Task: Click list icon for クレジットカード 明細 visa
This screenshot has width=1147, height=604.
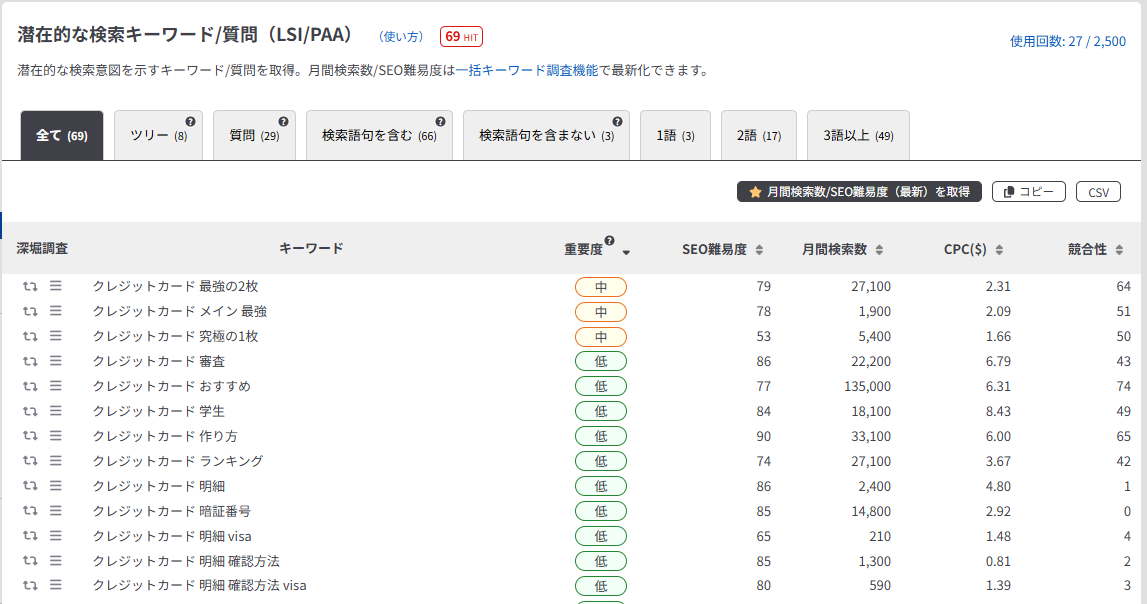Action: click(x=56, y=536)
